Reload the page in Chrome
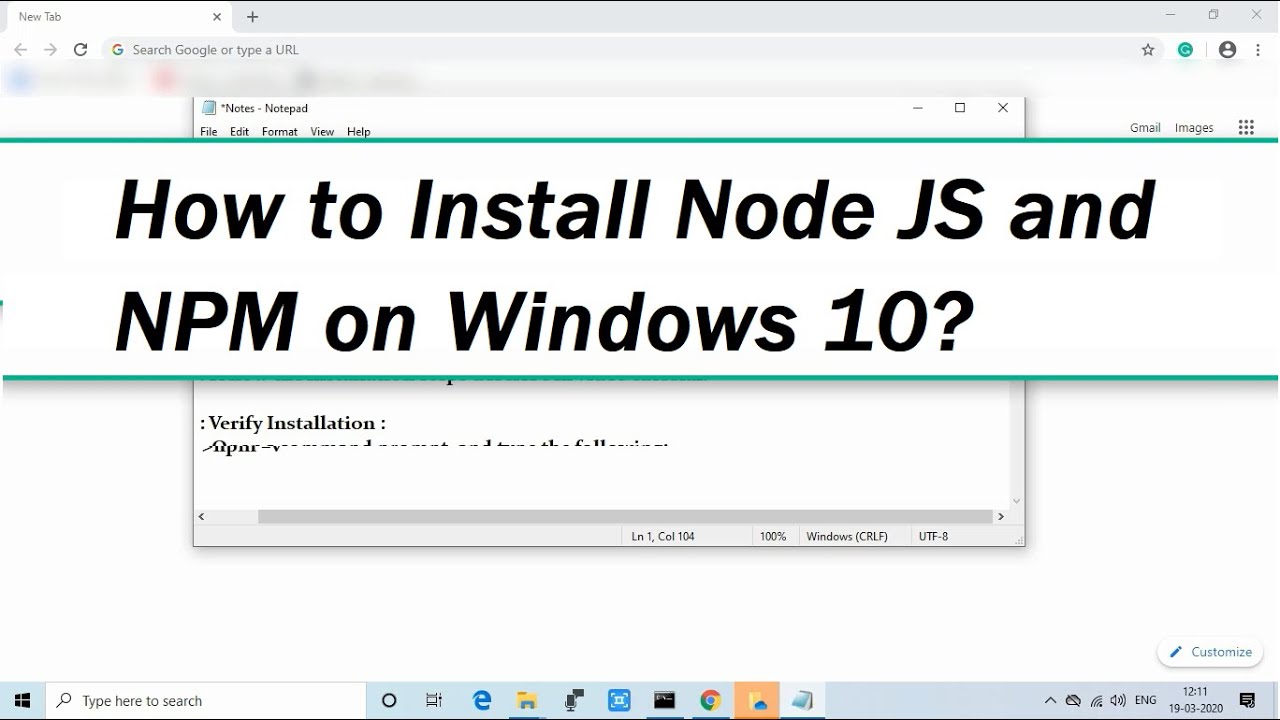 81,50
